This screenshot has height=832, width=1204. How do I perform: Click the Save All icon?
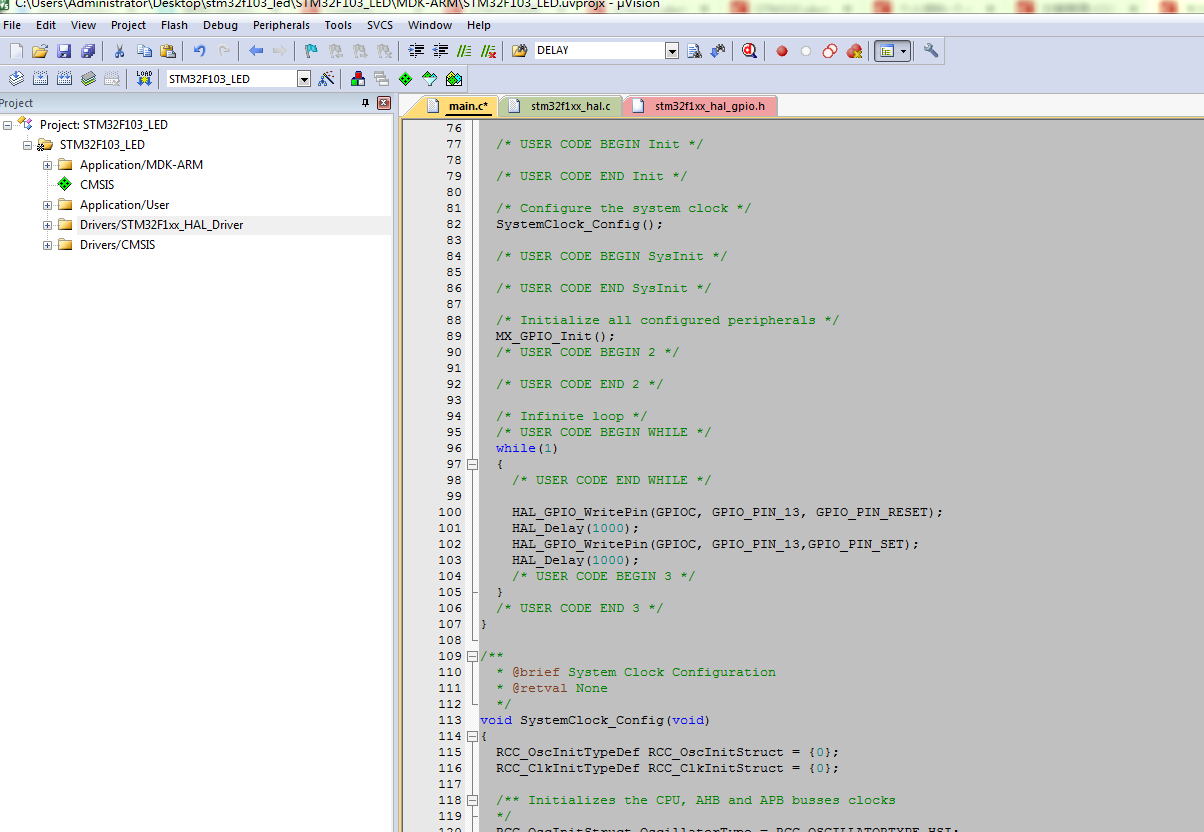click(x=88, y=51)
